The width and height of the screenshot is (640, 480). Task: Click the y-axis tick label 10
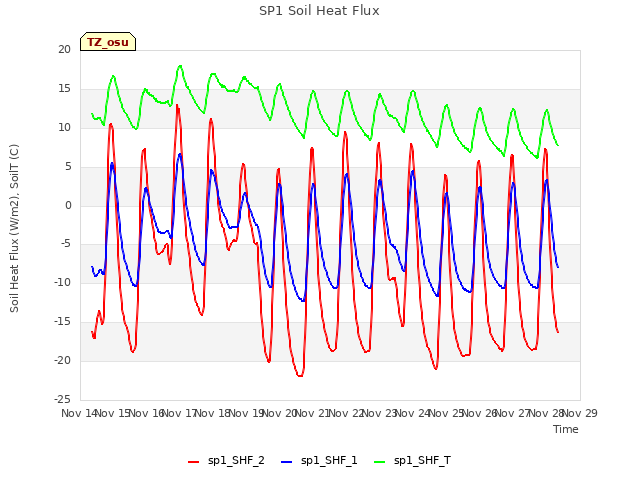coord(64,127)
